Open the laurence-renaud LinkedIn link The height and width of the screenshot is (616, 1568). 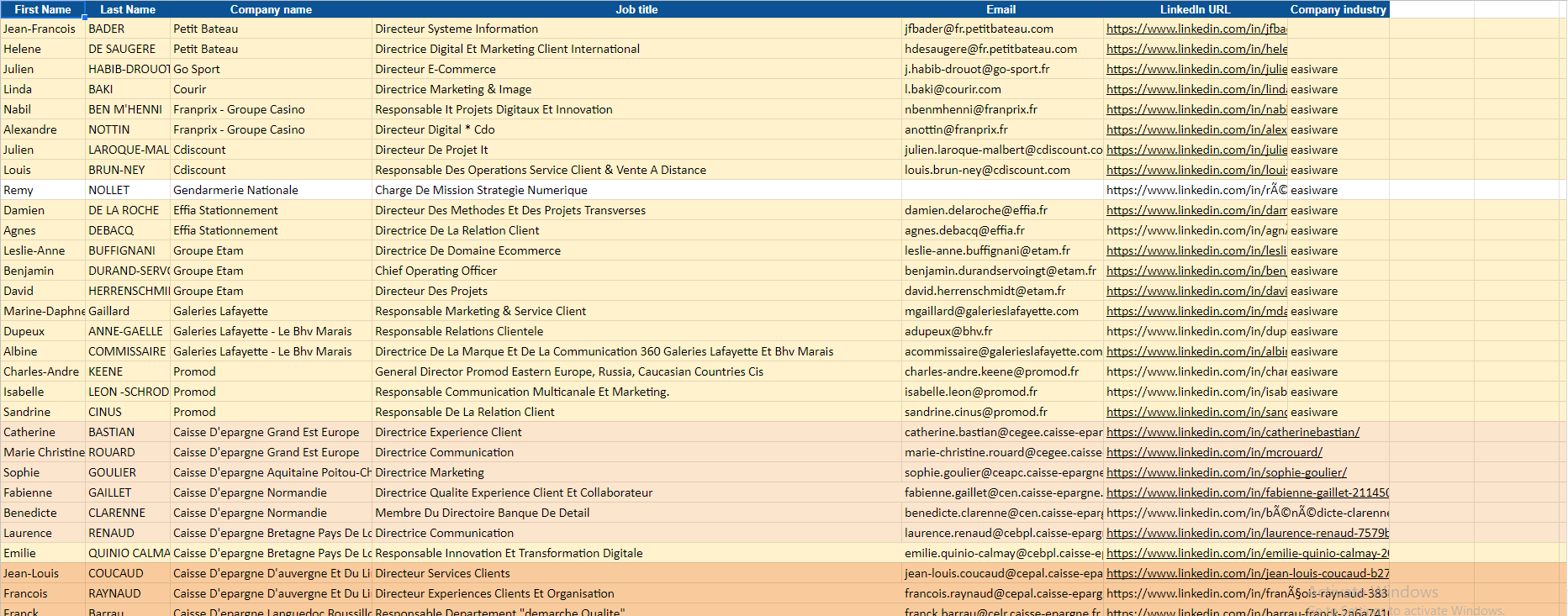click(x=1247, y=533)
